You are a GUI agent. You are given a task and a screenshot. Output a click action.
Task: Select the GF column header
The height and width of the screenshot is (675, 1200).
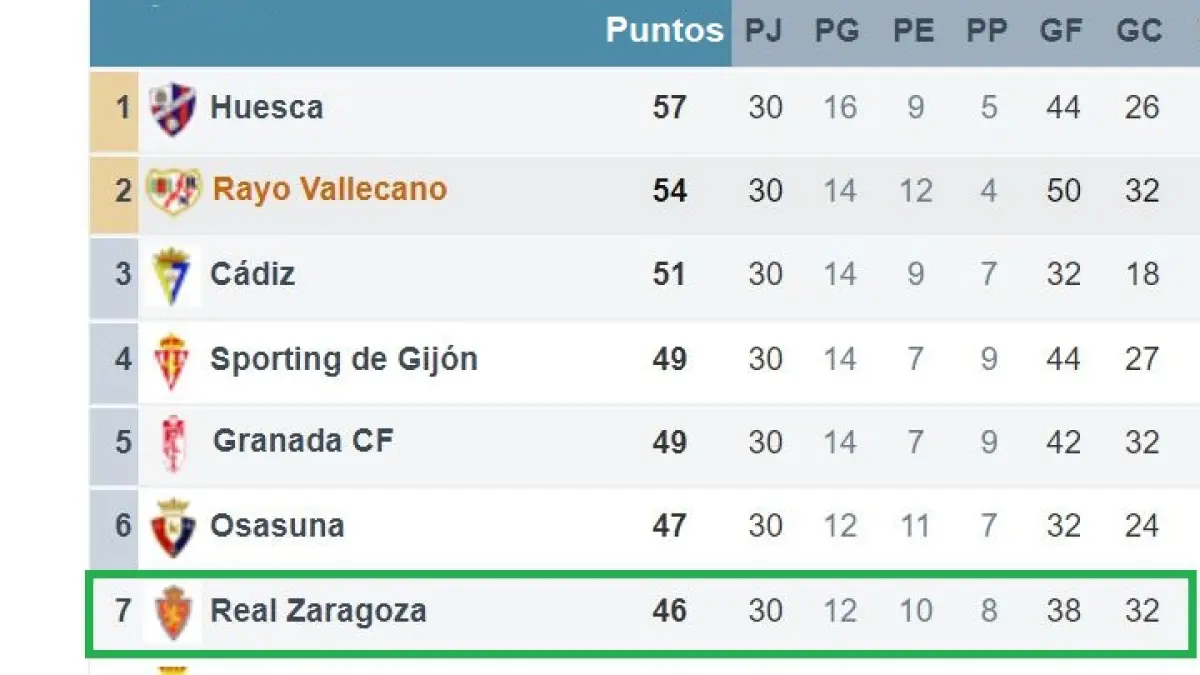(1061, 31)
